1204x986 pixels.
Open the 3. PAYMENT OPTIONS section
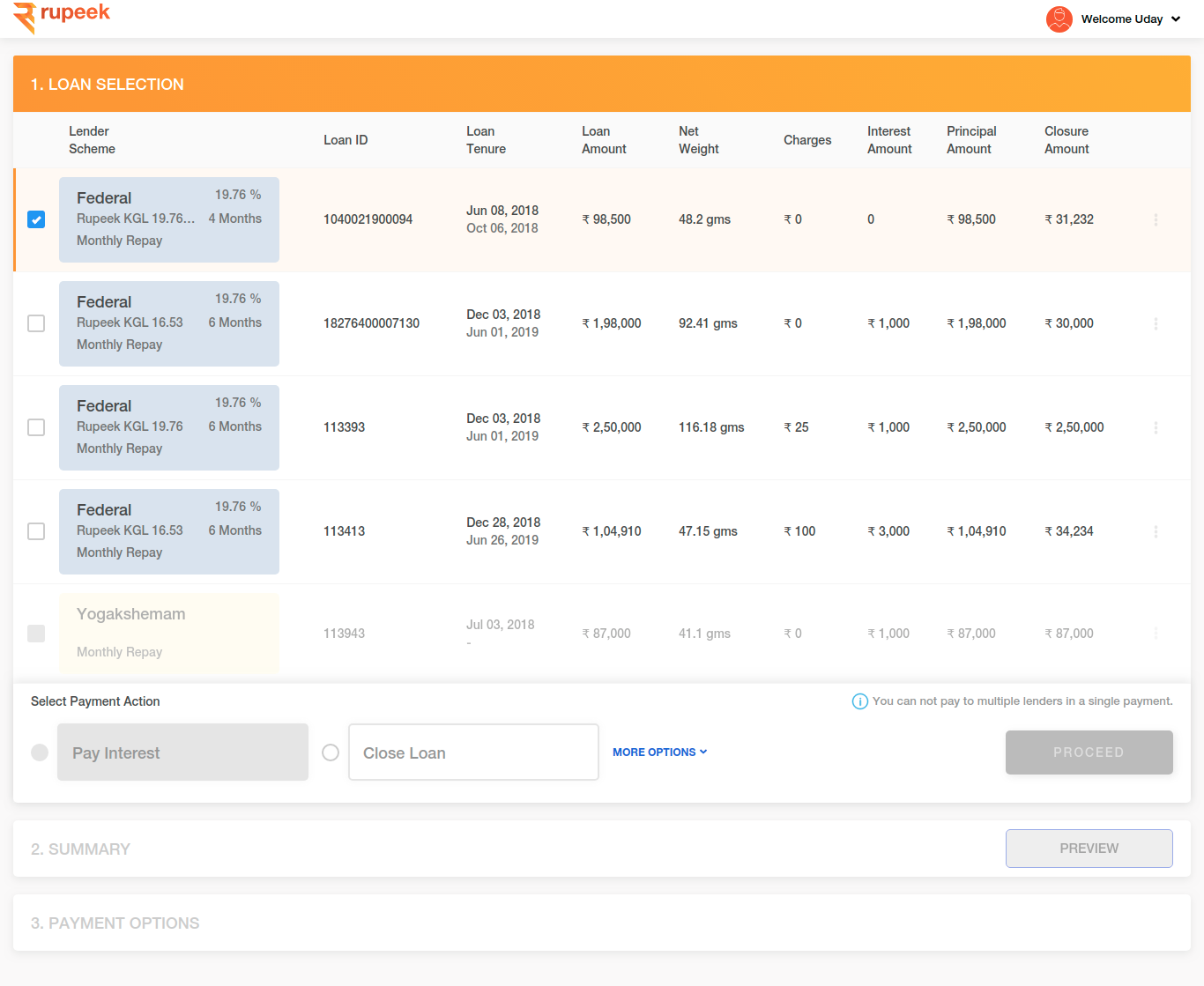click(x=602, y=923)
